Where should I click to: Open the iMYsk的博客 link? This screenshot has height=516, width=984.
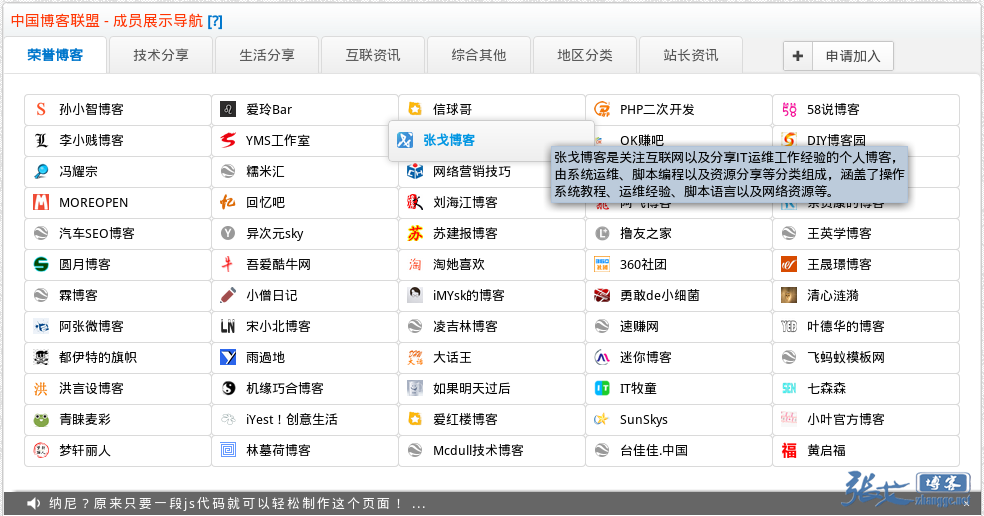point(469,295)
